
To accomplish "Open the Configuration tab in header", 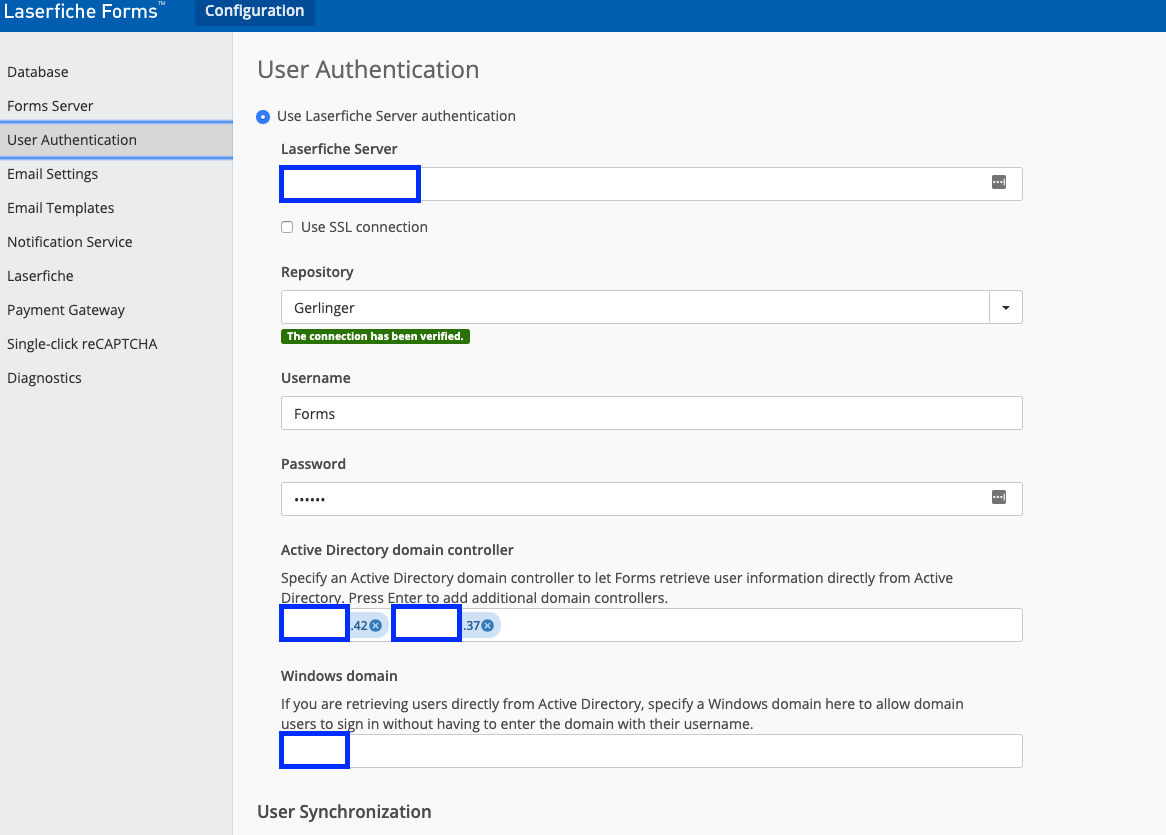I will [254, 12].
